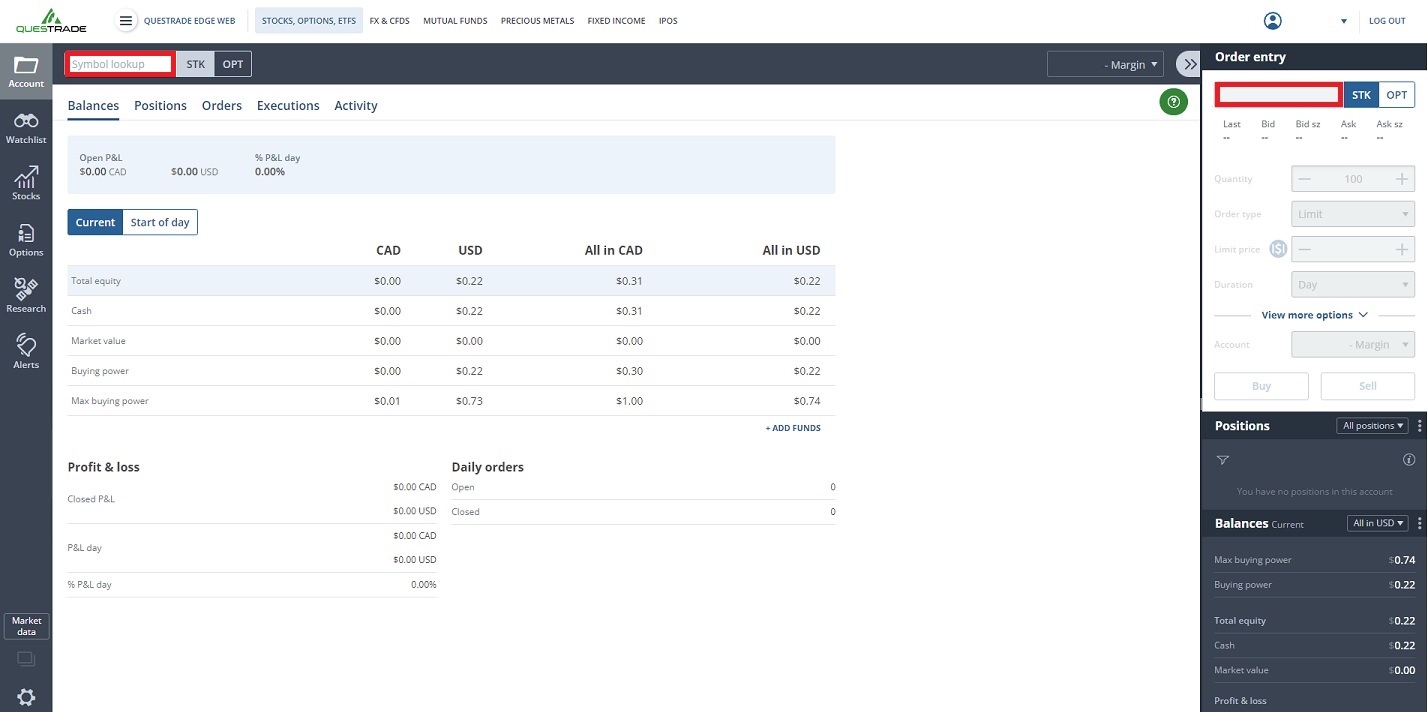
Task: Open Precious Metals in top menu
Action: (537, 21)
